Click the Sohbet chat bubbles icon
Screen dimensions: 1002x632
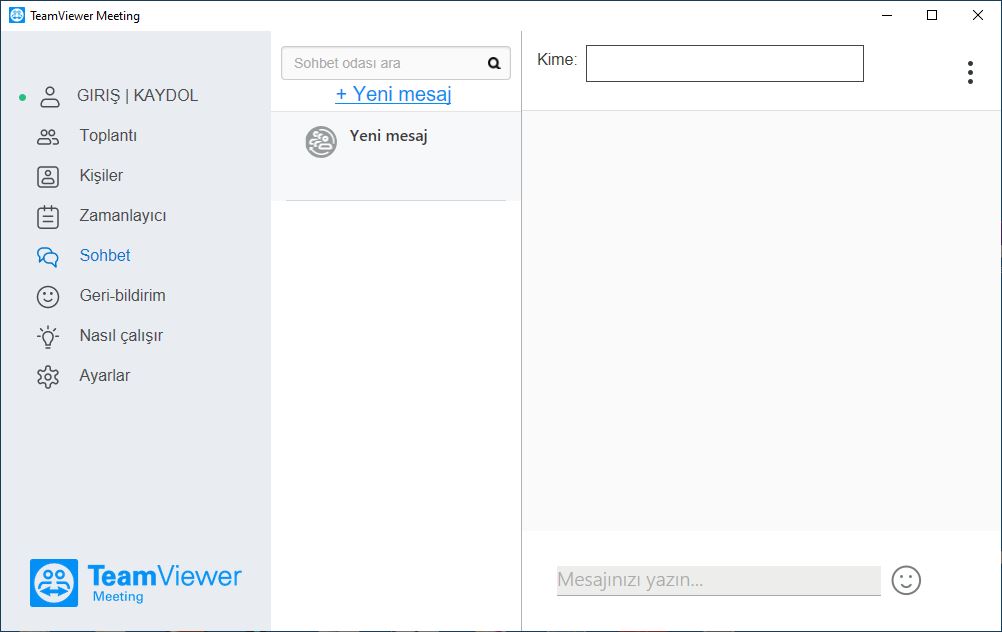tap(48, 256)
